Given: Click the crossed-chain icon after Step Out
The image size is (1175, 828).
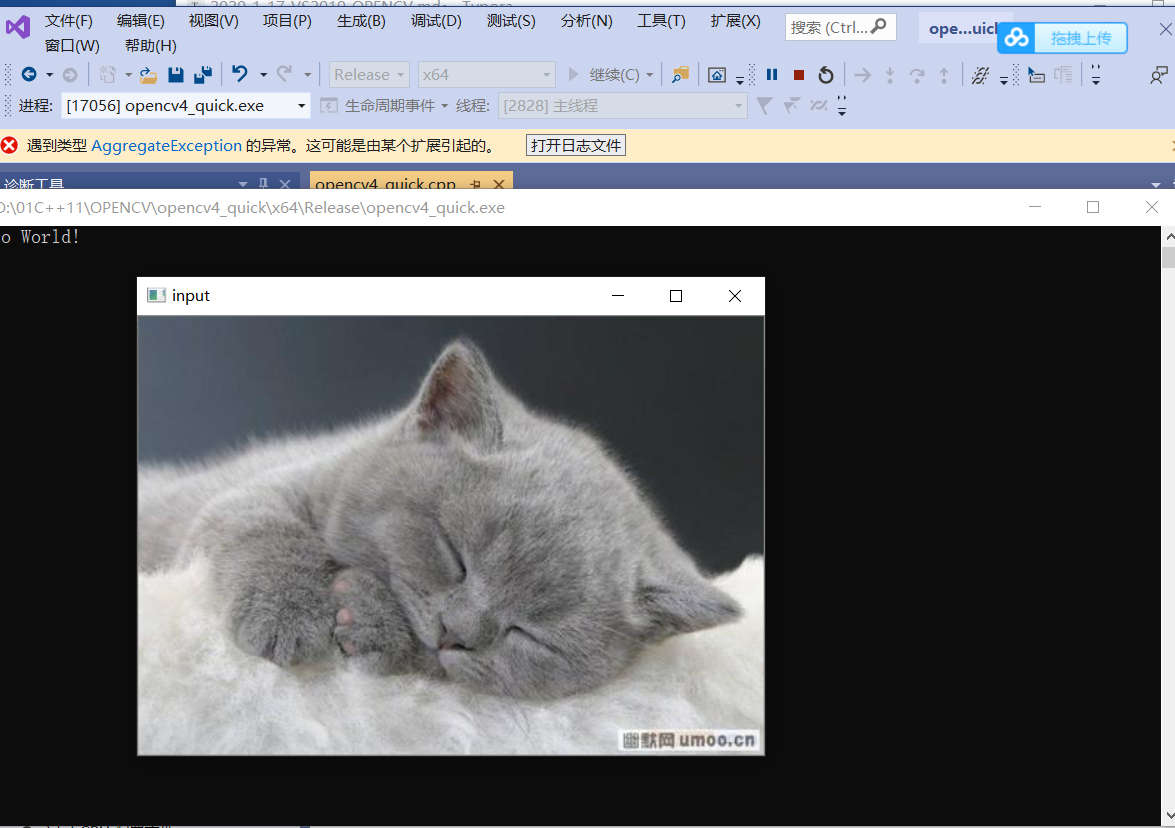Looking at the screenshot, I should (980, 74).
